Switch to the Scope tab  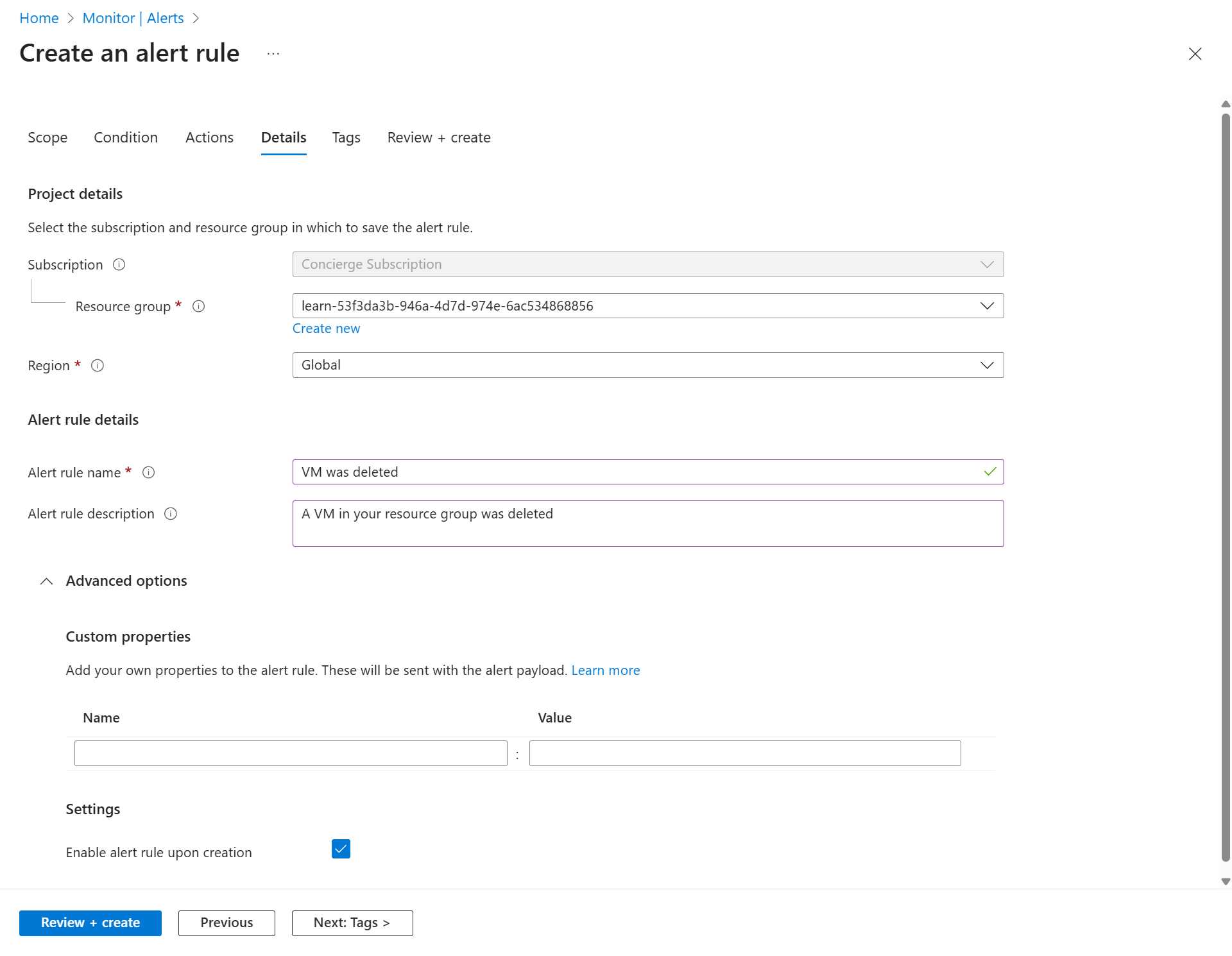[x=47, y=137]
